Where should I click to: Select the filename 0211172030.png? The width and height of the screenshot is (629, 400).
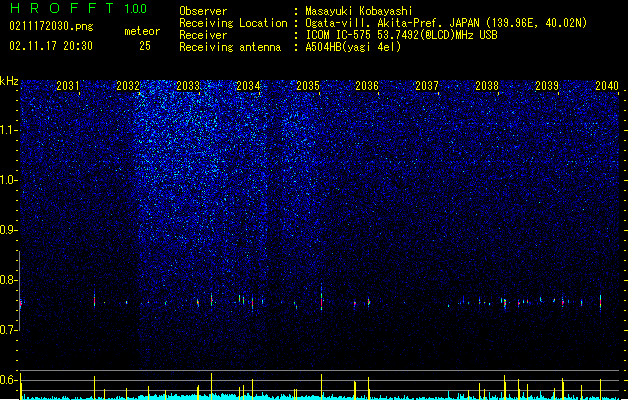(51, 26)
